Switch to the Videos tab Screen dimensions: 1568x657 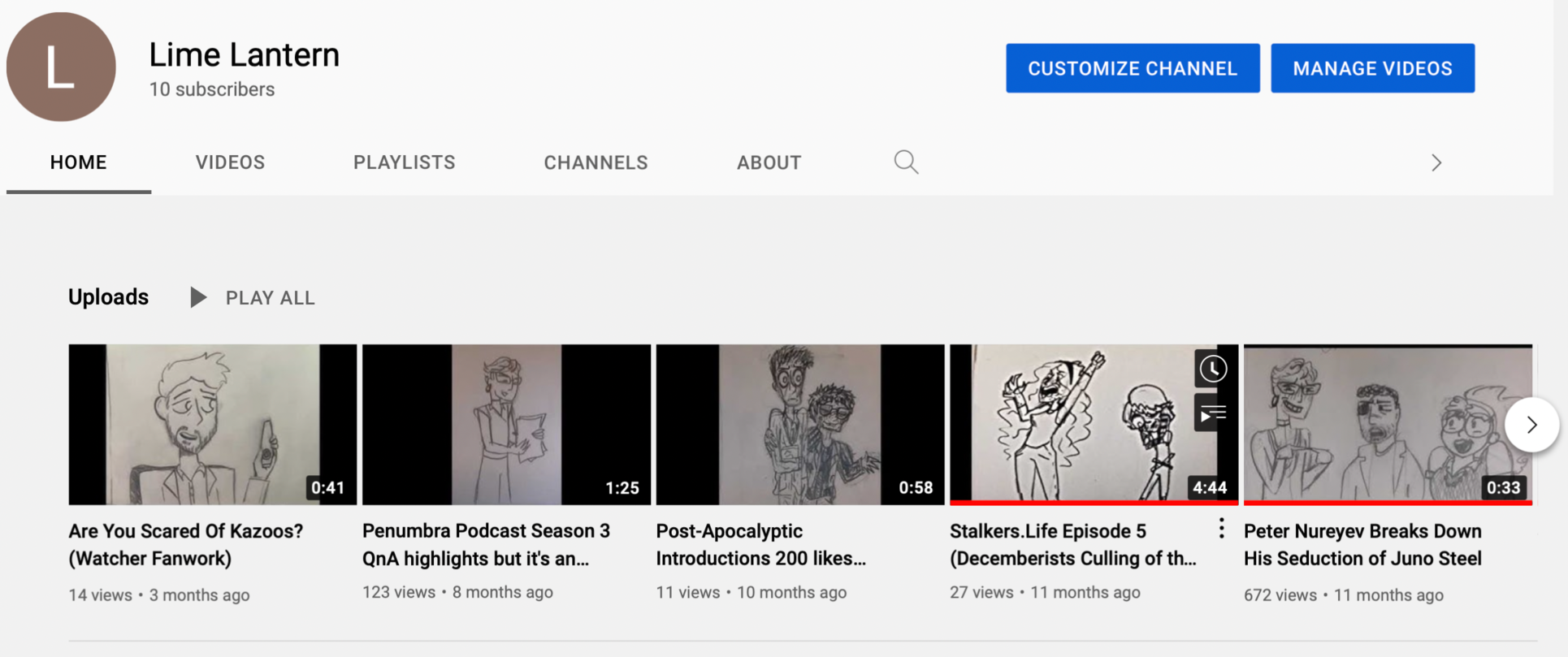tap(230, 162)
